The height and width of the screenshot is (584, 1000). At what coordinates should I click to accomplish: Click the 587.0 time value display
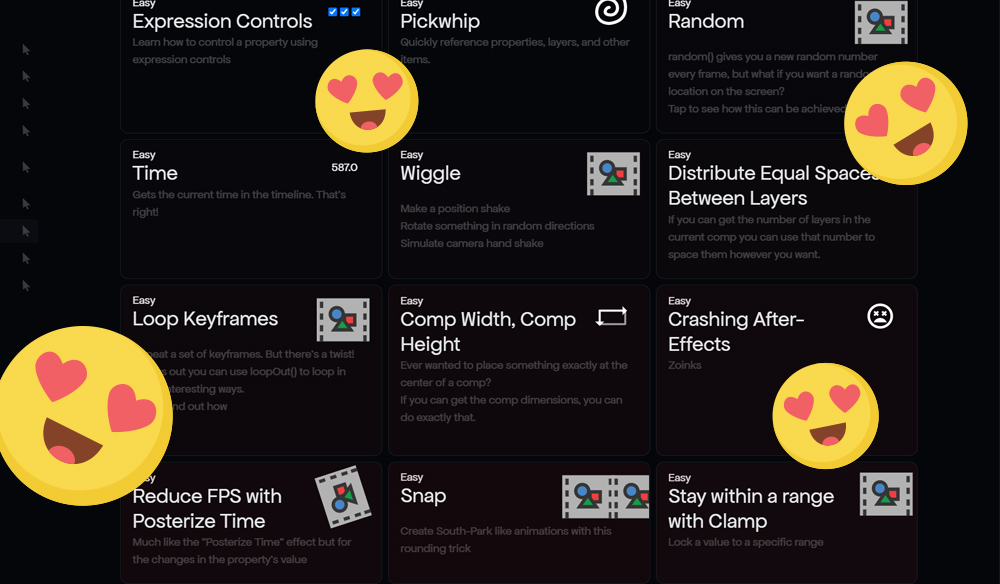coord(344,167)
